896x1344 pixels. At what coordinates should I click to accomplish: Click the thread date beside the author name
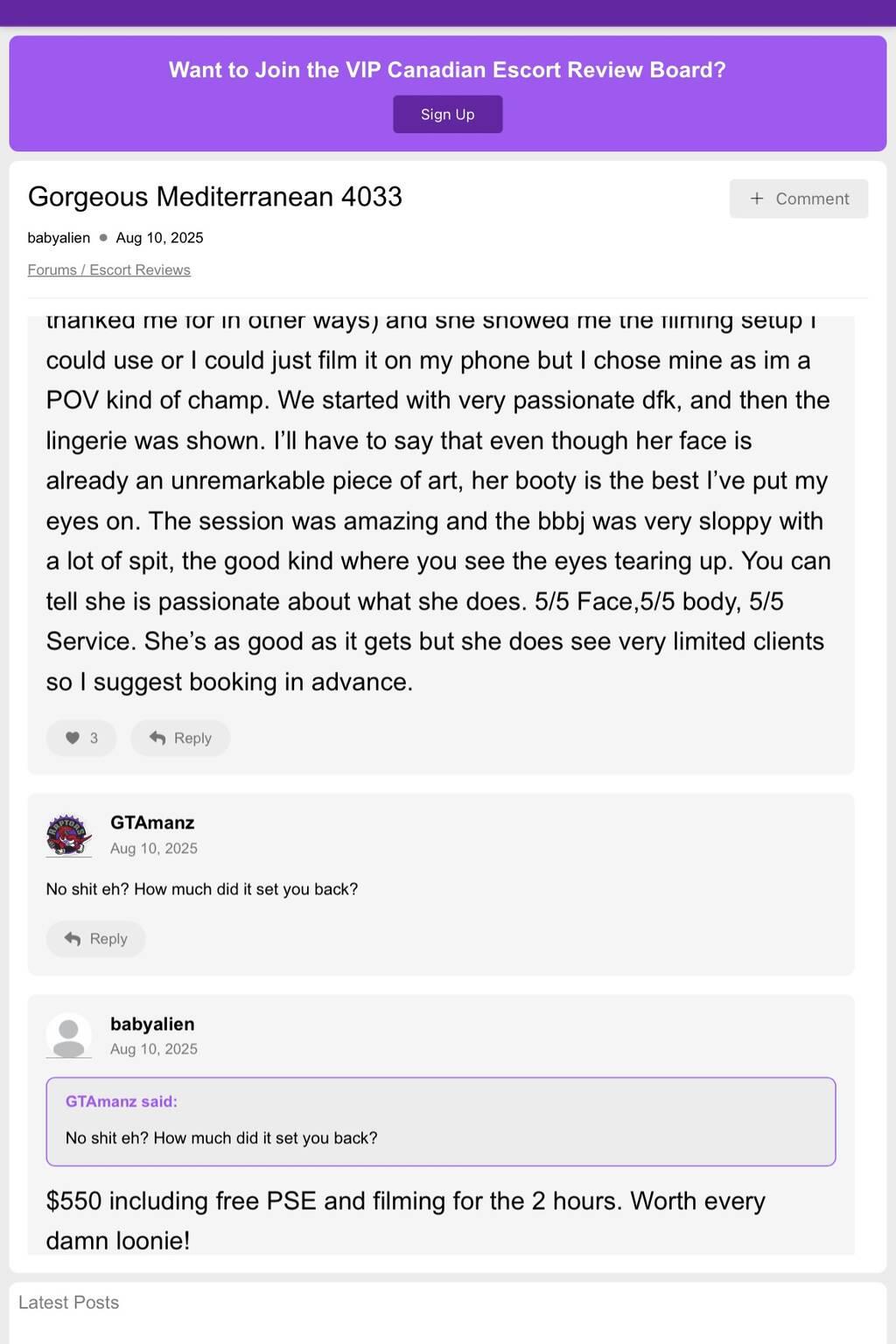click(x=159, y=238)
